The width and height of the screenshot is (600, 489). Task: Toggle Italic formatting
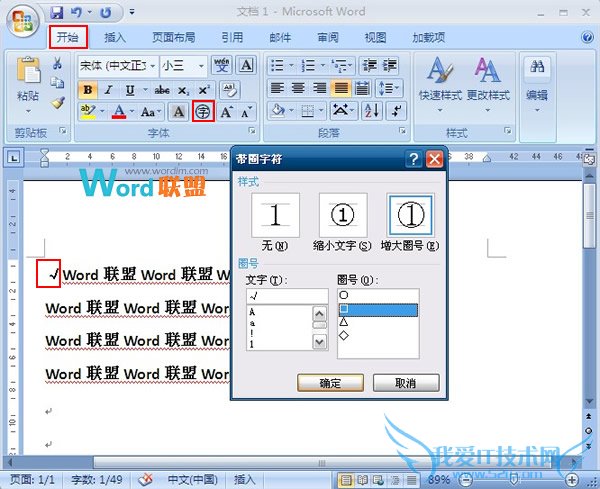[x=109, y=90]
